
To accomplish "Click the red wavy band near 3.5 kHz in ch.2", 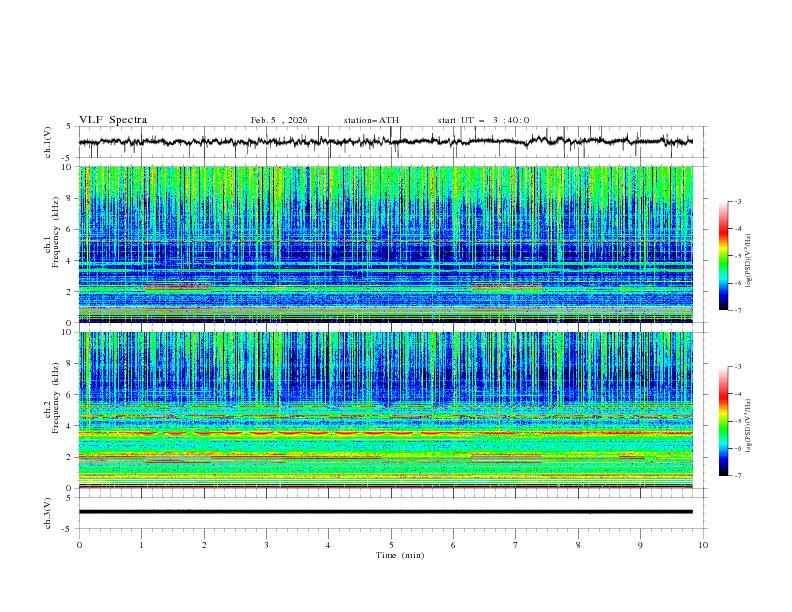I will click(x=385, y=433).
